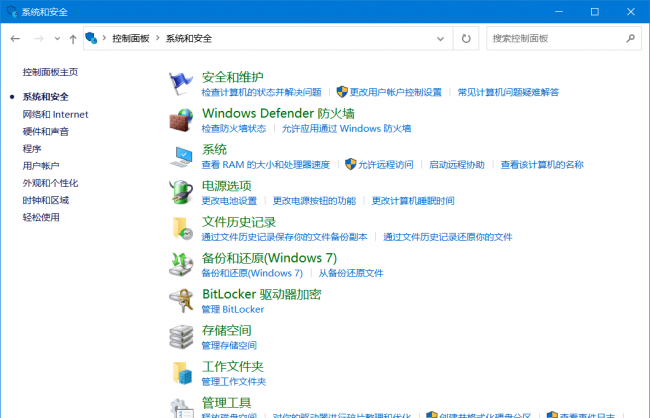Open the 工作文件夹 folder icon
Viewport: 650px width, 418px height.
point(182,373)
